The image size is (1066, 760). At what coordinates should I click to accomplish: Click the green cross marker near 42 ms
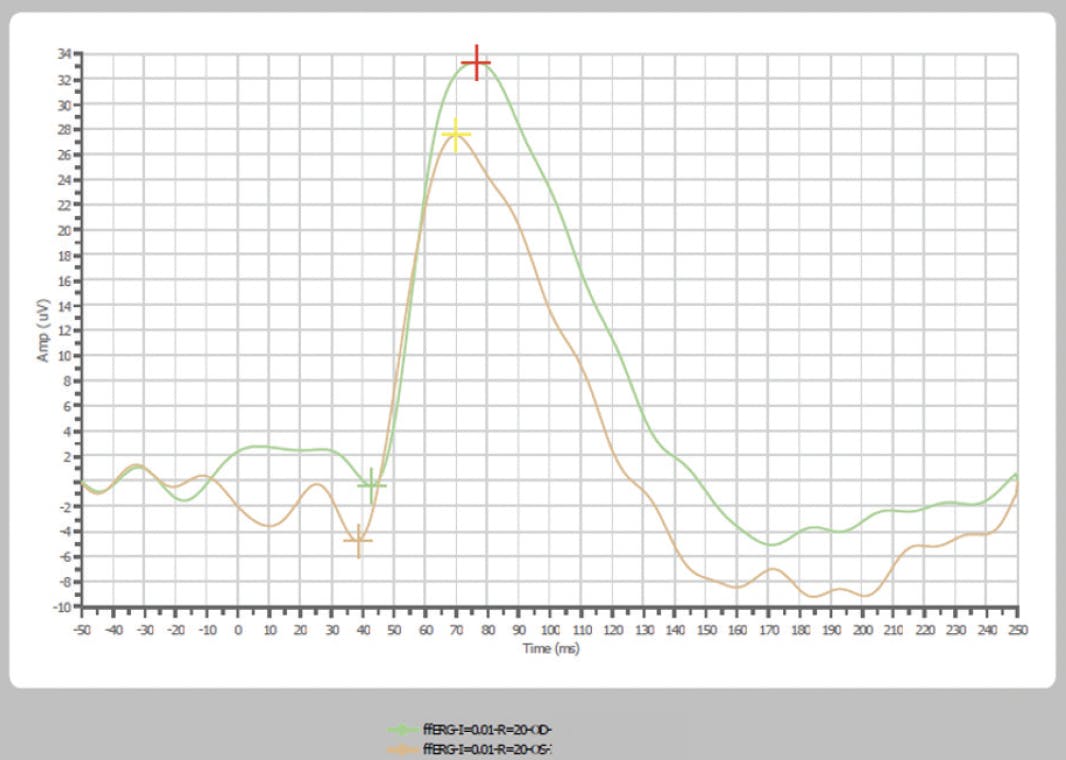click(371, 485)
